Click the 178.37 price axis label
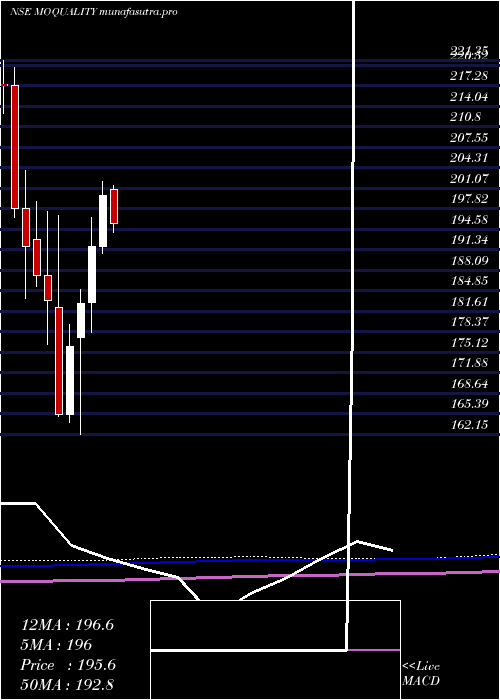 click(x=469, y=322)
